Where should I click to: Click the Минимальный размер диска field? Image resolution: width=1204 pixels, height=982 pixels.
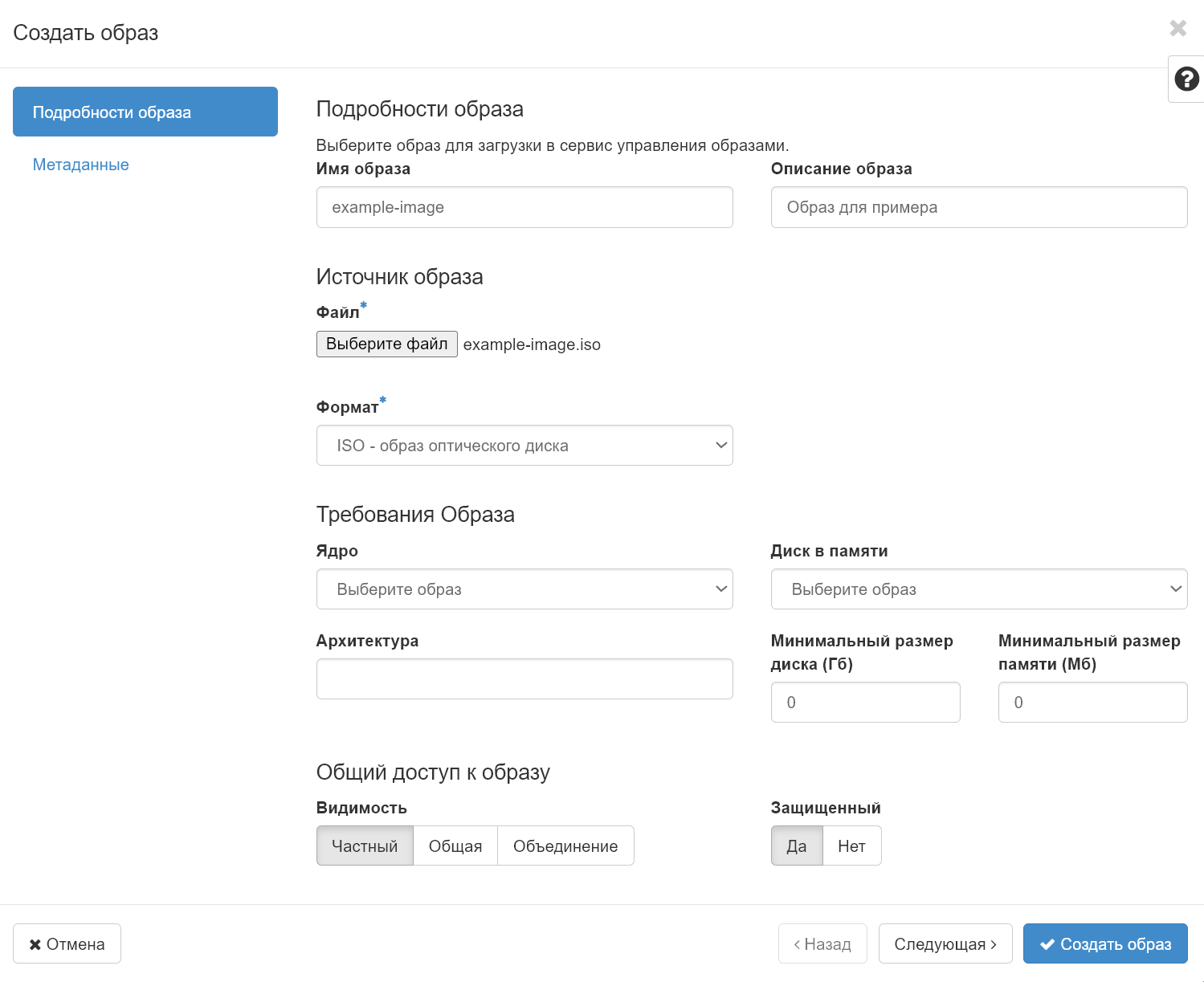pos(865,702)
